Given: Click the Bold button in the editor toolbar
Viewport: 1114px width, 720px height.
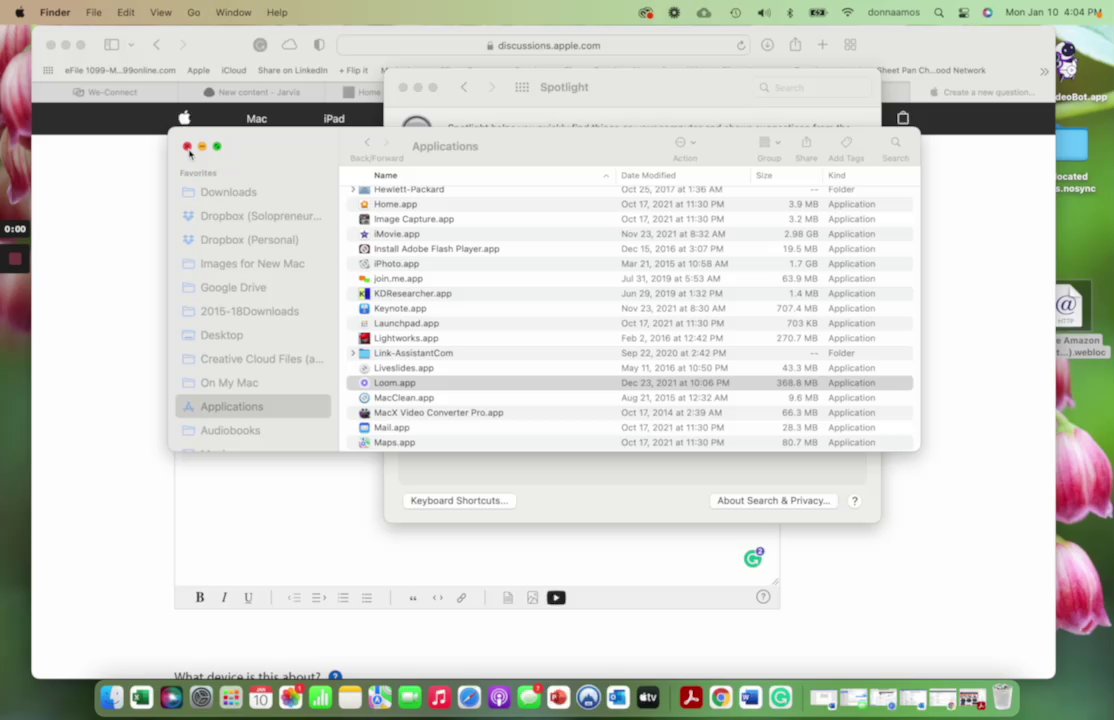Looking at the screenshot, I should 200,598.
